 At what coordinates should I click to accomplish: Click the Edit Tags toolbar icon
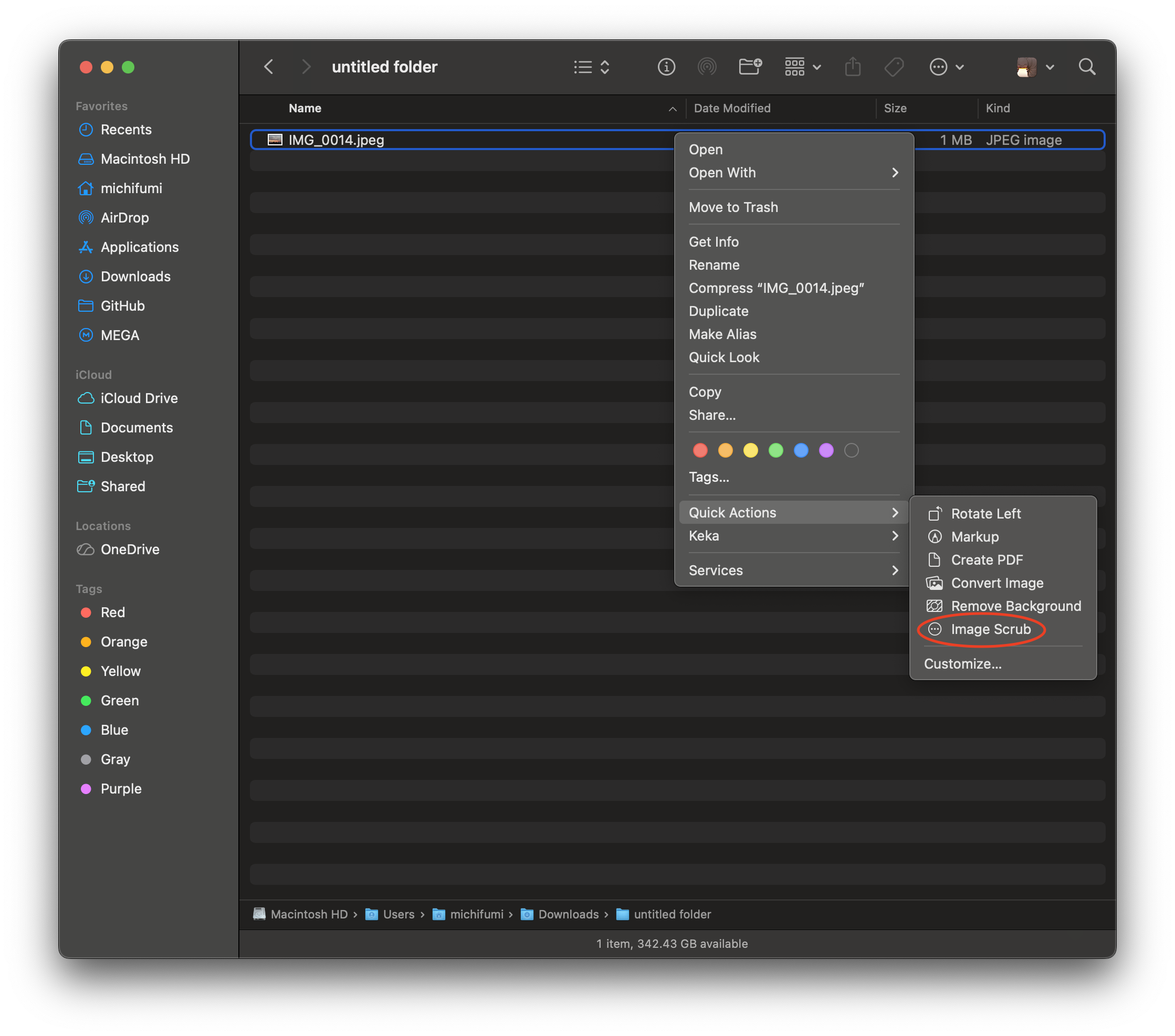pyautogui.click(x=894, y=67)
